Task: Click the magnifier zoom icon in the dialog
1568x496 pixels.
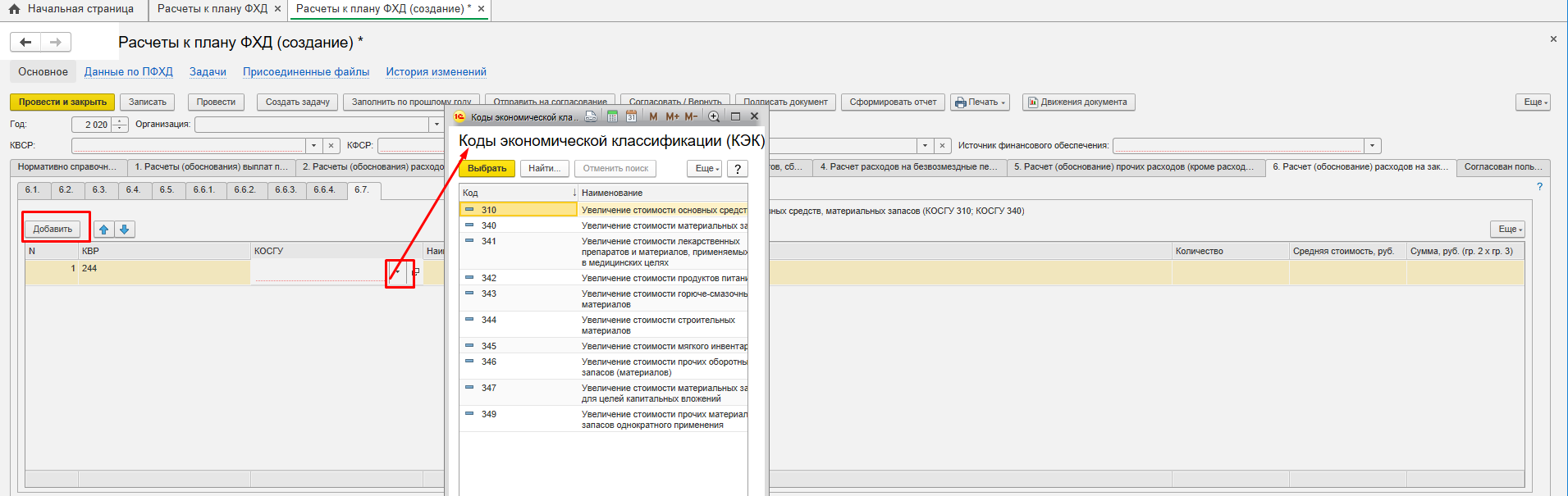Action: pyautogui.click(x=714, y=116)
